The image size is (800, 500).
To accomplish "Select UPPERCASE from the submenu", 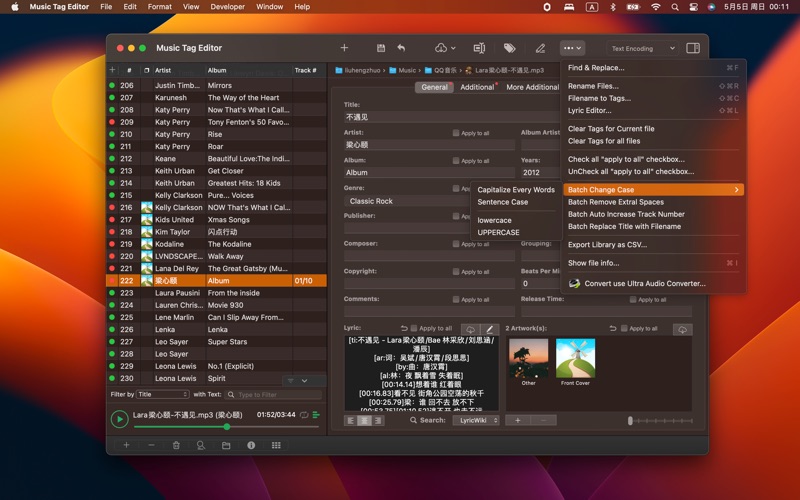I will (498, 232).
